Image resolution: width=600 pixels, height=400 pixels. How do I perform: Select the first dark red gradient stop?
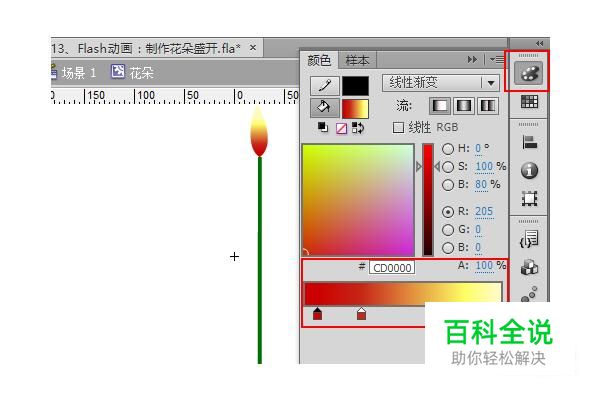[317, 313]
